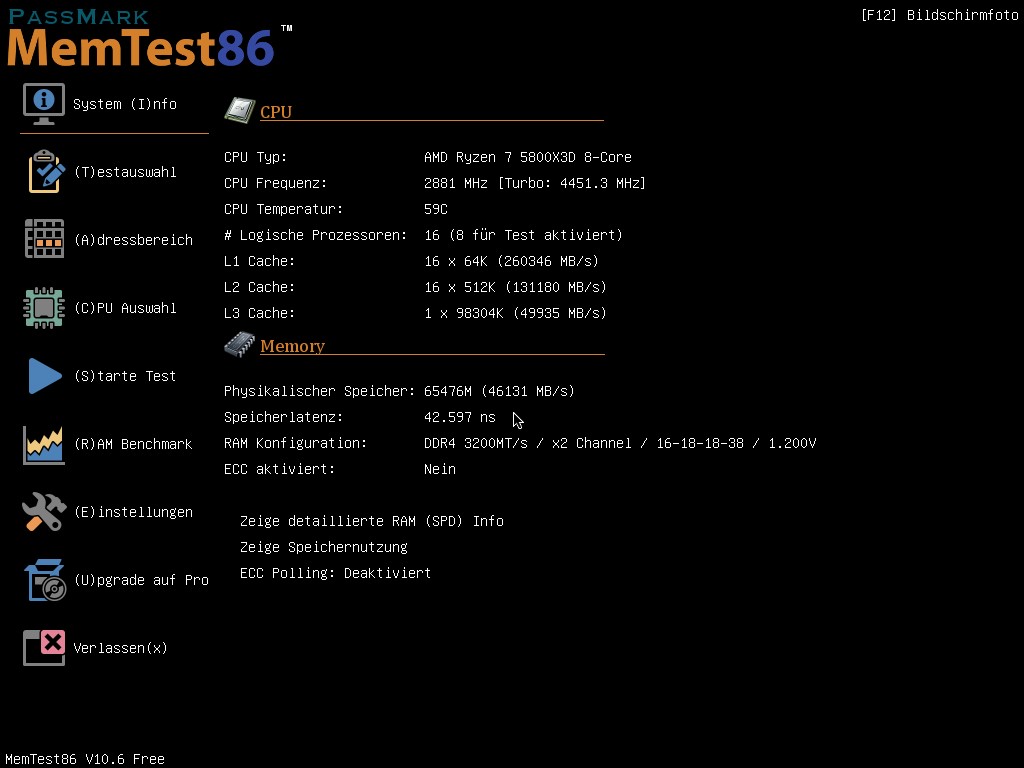Click the CPU Typ label
This screenshot has height=768, width=1024.
pos(255,157)
